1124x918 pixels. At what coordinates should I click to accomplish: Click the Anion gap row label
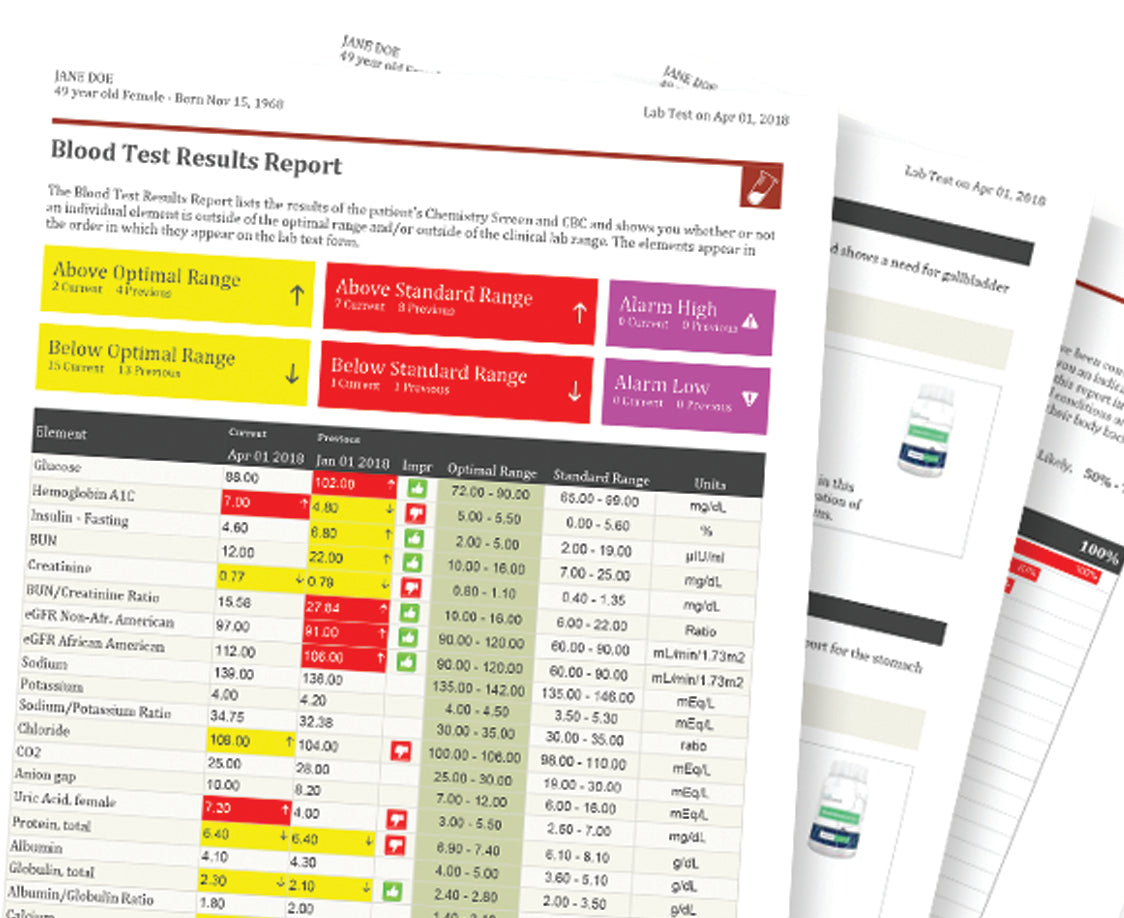coord(44,774)
